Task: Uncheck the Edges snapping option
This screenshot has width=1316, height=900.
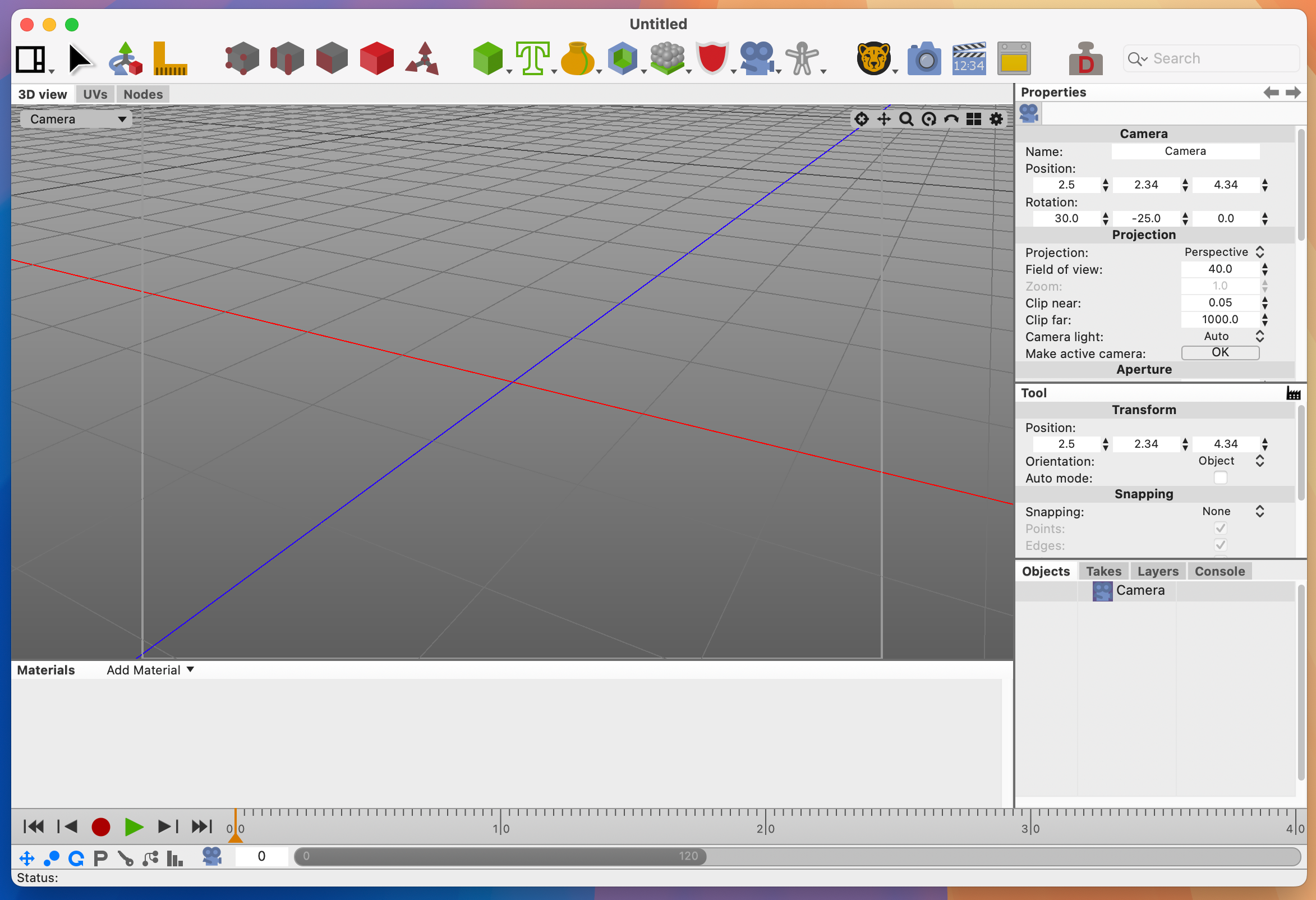Action: (x=1220, y=544)
